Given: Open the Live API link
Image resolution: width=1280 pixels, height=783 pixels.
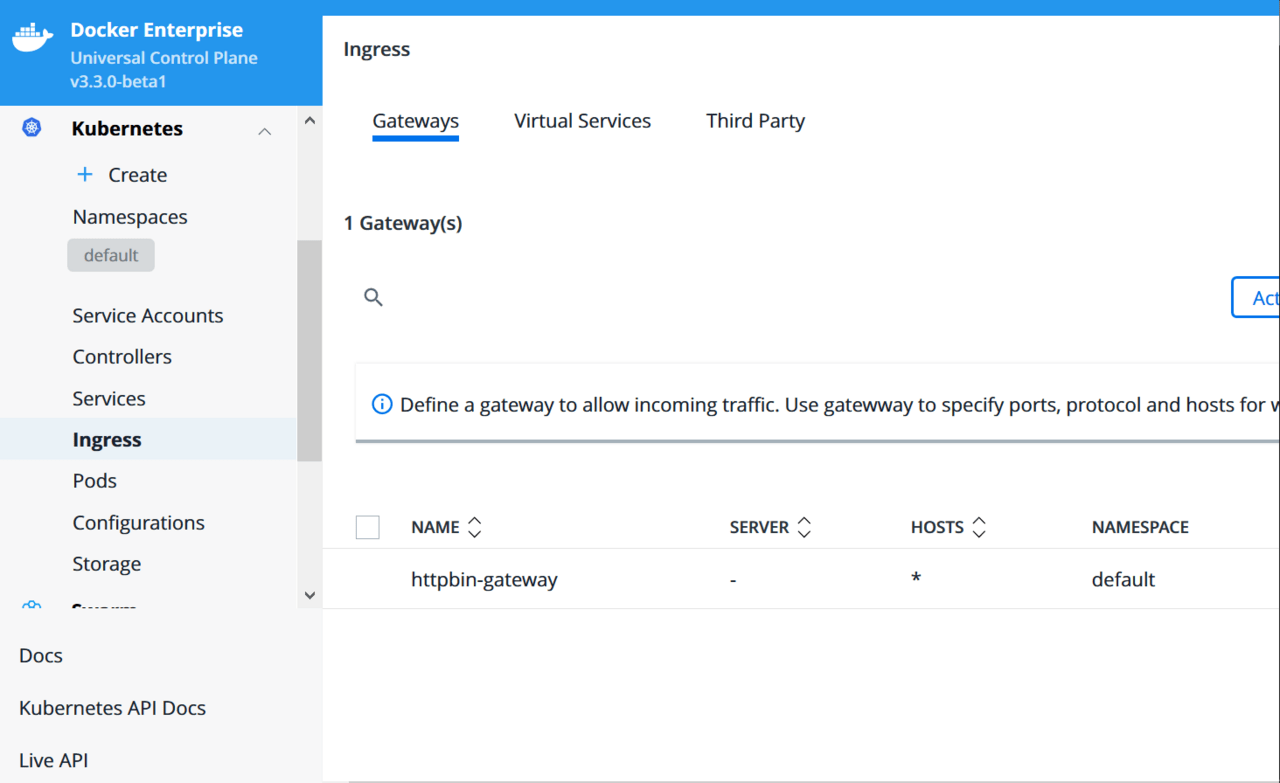Looking at the screenshot, I should pos(54,760).
